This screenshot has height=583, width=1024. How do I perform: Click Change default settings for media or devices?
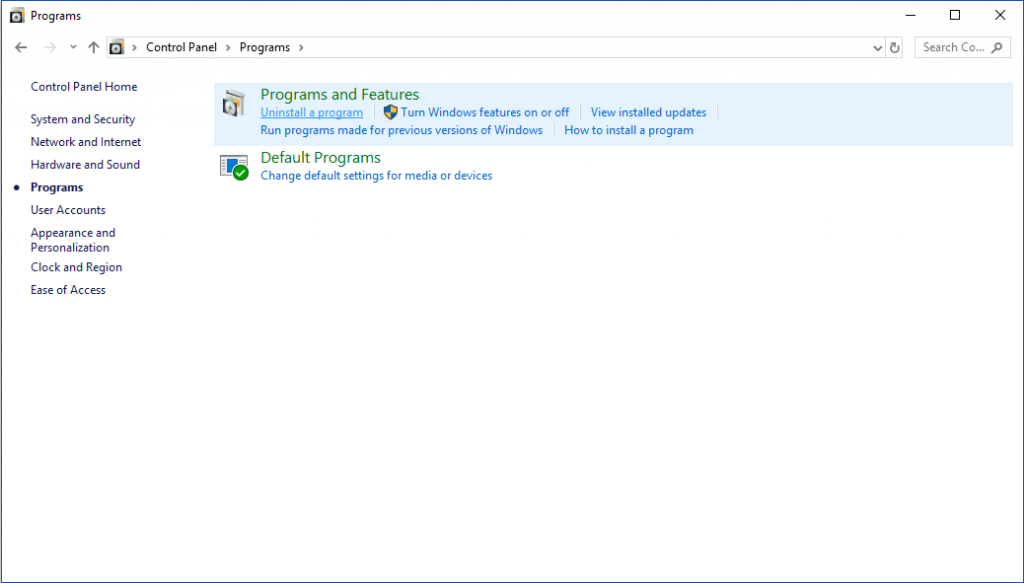(376, 176)
